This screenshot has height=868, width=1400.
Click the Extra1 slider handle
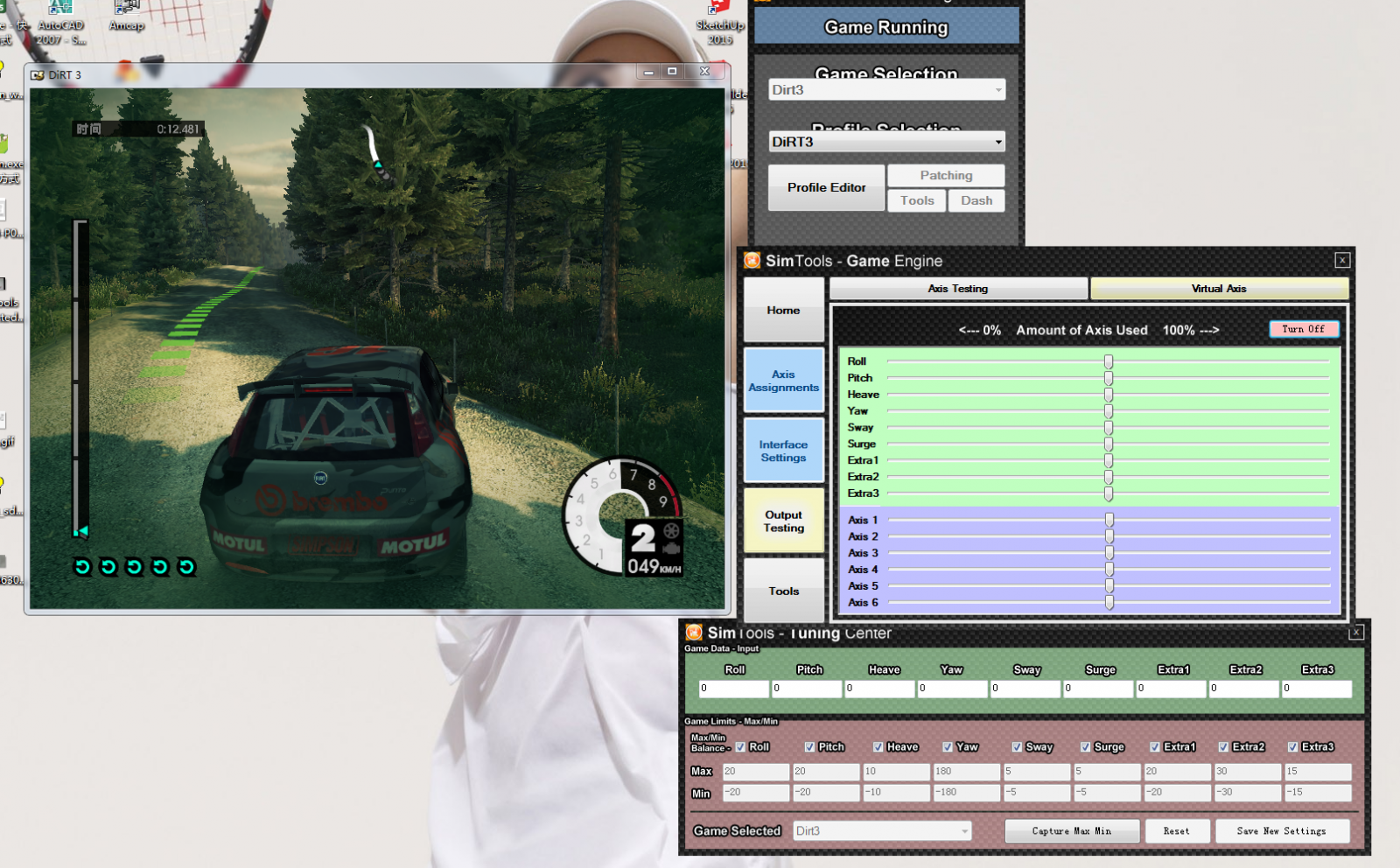(x=1109, y=460)
